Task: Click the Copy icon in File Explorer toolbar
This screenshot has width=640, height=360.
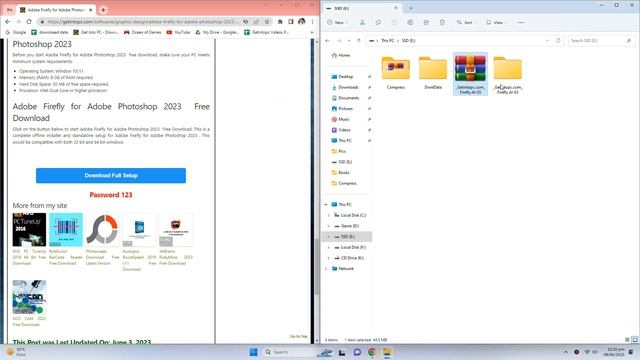Action: [x=378, y=22]
